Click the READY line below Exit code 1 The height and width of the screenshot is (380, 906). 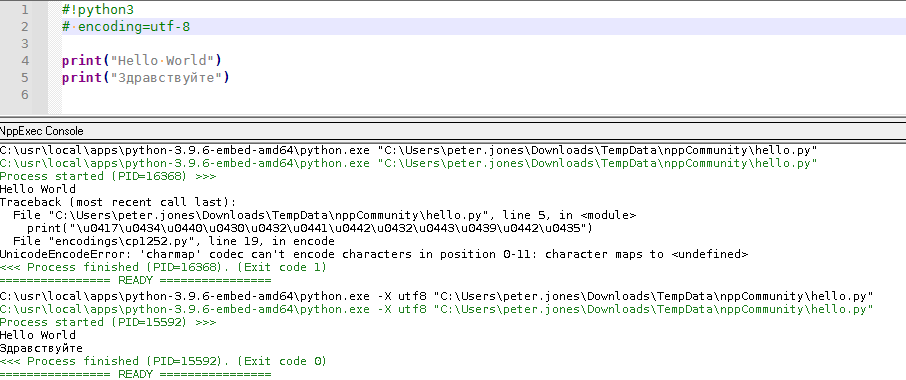click(135, 281)
